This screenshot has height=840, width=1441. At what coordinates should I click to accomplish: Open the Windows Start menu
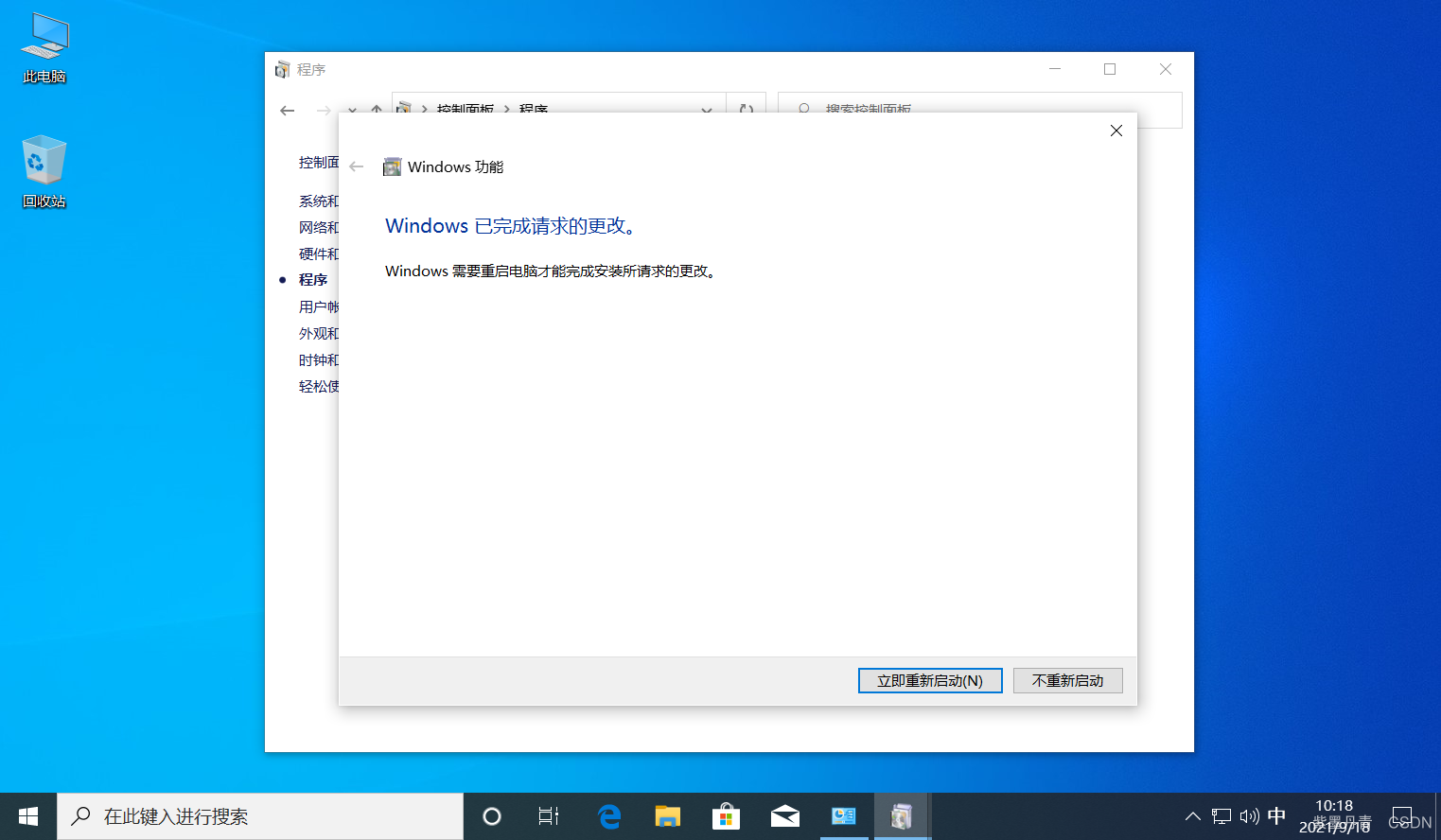28,816
